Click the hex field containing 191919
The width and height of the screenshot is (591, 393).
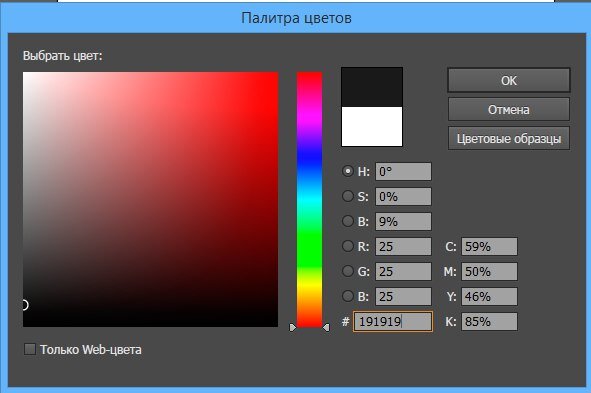(x=393, y=321)
